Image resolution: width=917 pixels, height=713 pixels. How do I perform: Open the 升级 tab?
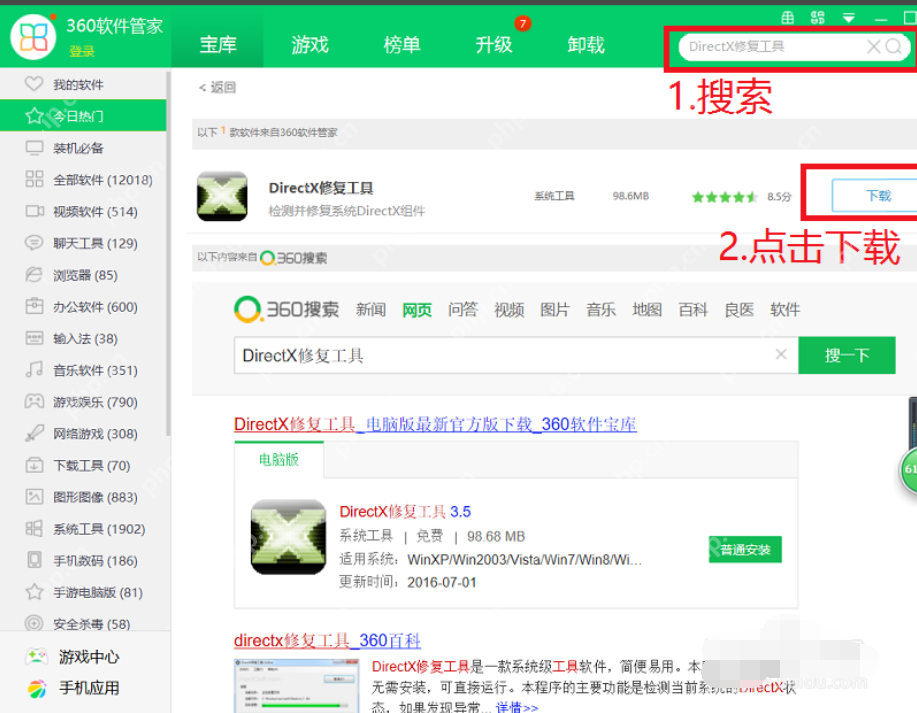tap(494, 44)
